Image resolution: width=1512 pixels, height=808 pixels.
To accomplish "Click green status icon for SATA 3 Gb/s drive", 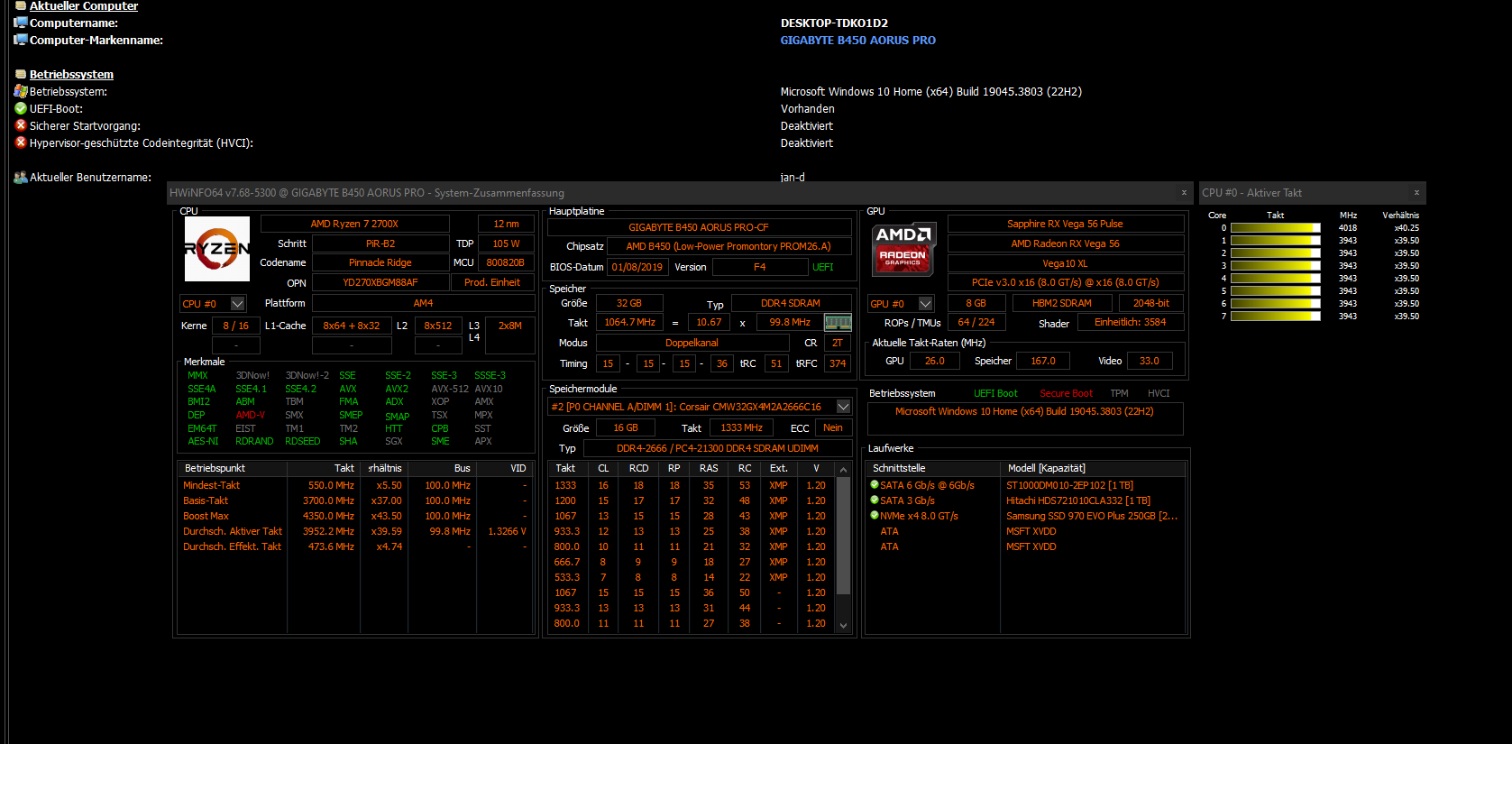I will click(x=874, y=500).
